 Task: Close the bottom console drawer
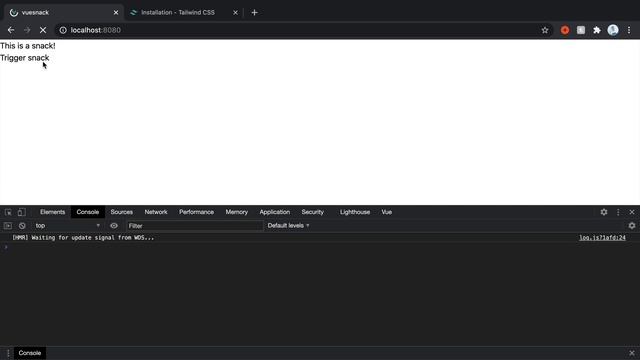click(632, 353)
